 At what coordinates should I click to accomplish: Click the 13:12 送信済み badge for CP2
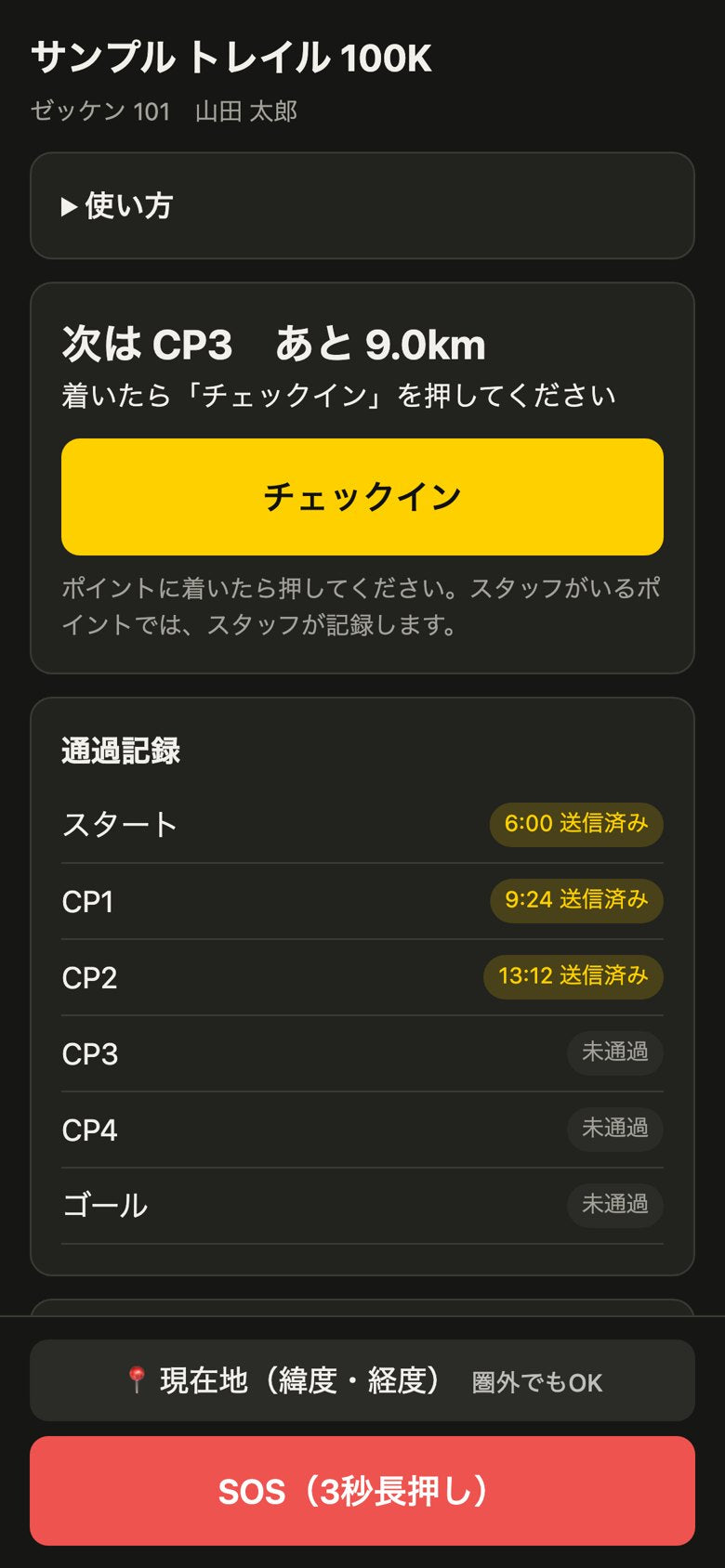point(573,976)
